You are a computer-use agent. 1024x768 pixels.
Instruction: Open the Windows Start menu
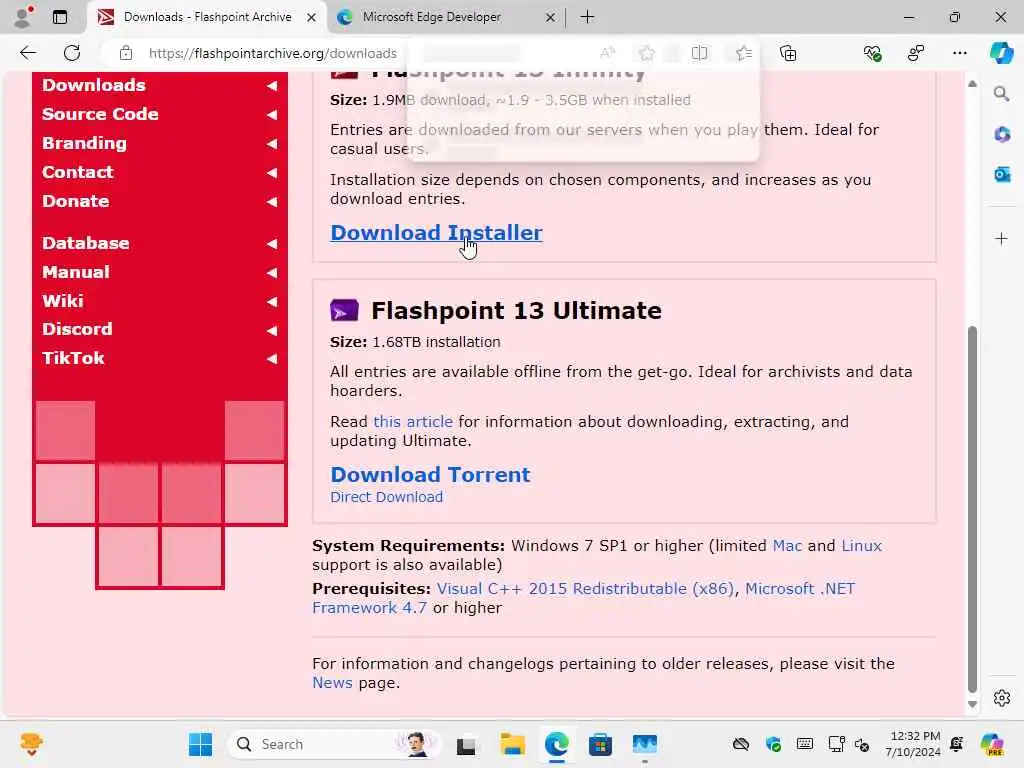(x=200, y=744)
